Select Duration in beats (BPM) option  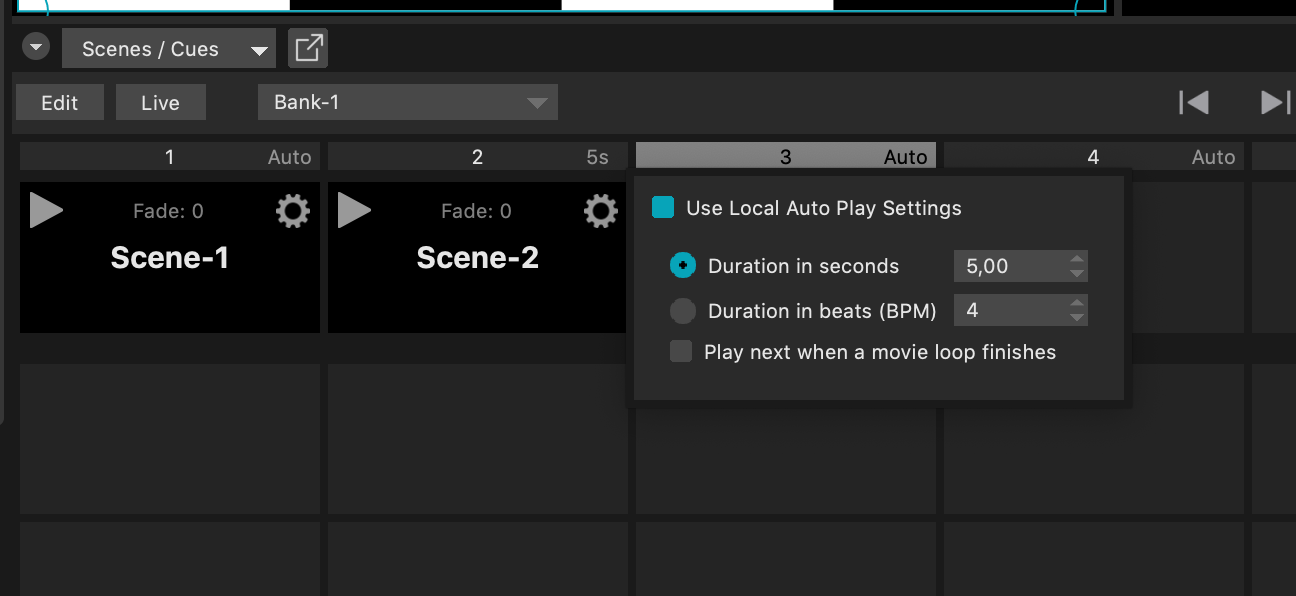(x=683, y=310)
